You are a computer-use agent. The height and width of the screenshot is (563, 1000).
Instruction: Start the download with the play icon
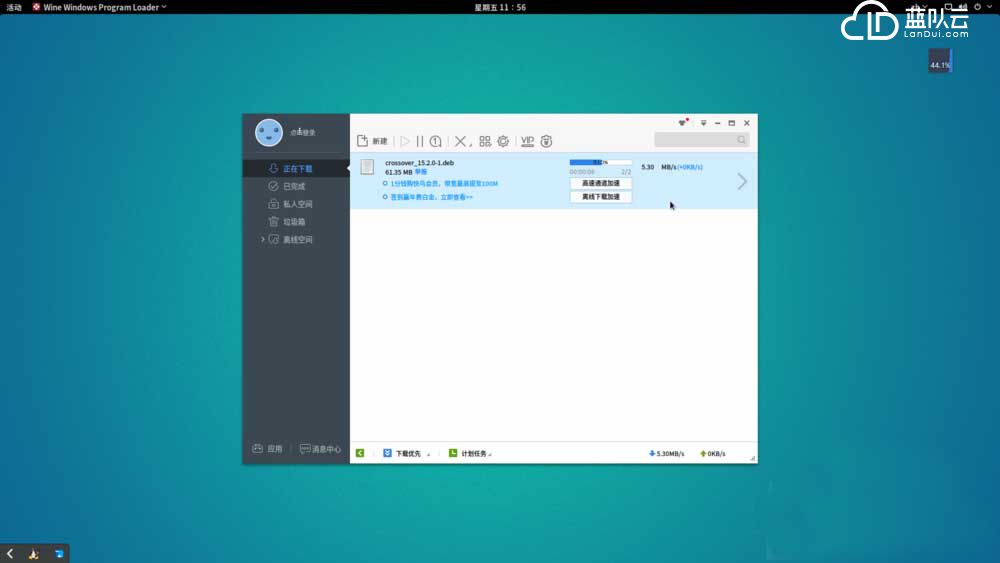click(405, 141)
